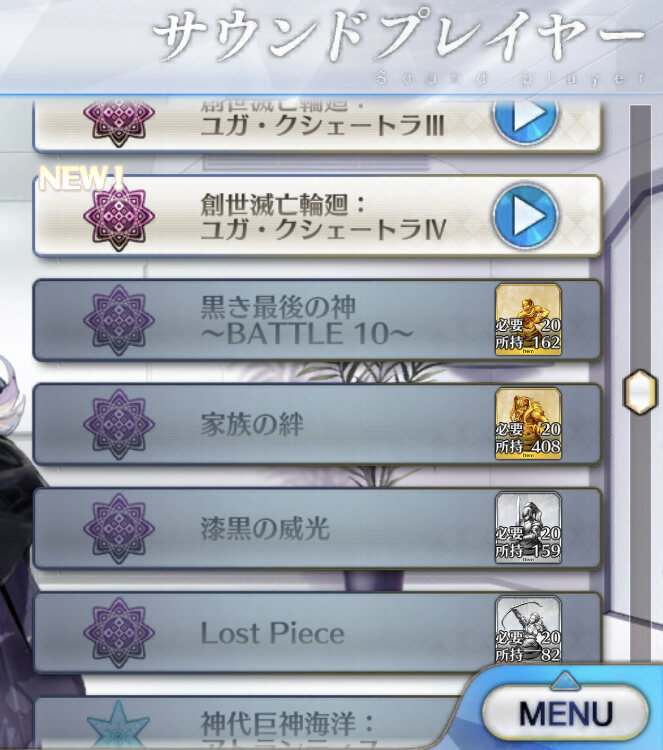The width and height of the screenshot is (663, 750).
Task: Select locked track 家族の絆
Action: pos(317,424)
